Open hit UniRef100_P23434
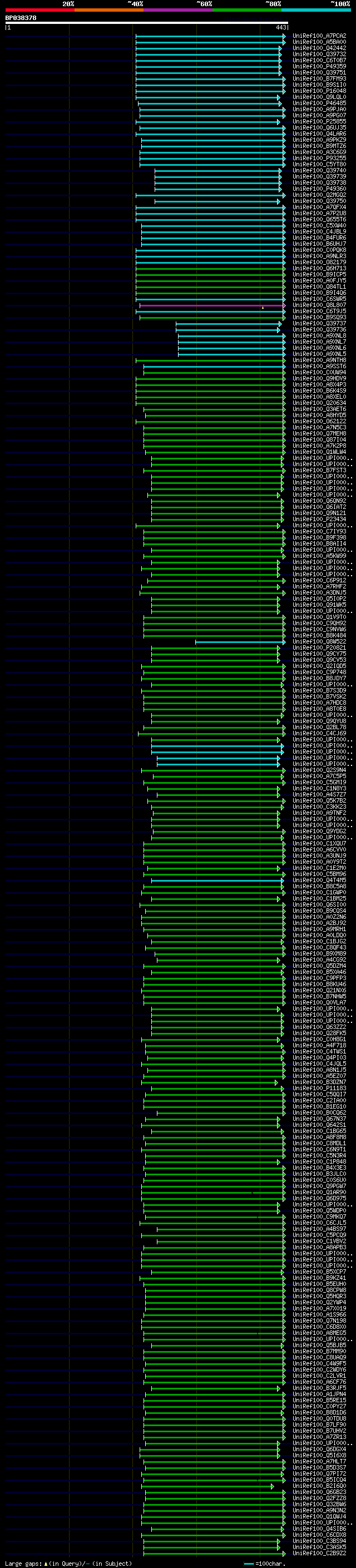 click(319, 519)
